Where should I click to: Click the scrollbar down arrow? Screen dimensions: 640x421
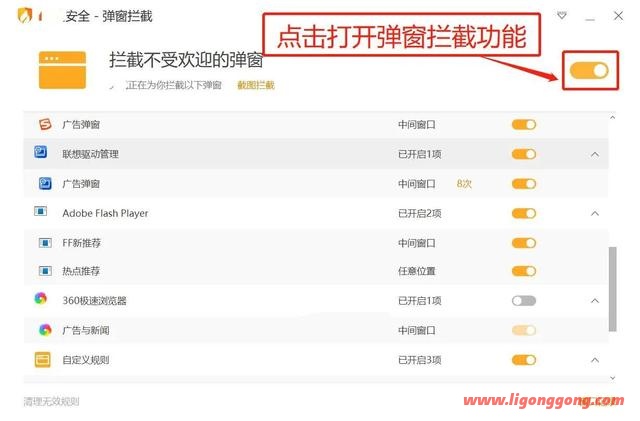tap(612, 378)
